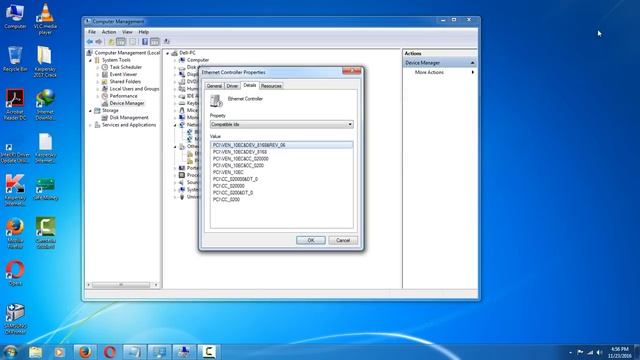Click the Firefox taskbar icon
640x360 pixels.
85,352
